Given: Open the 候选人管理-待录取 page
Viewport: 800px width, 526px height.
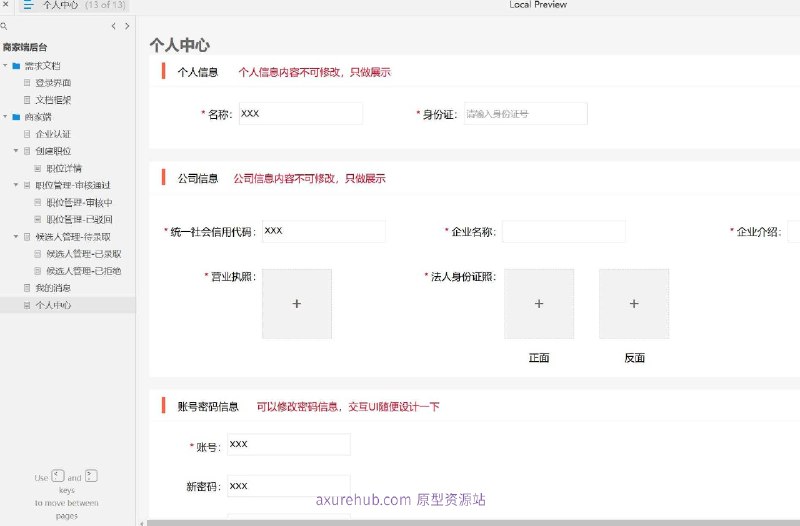Looking at the screenshot, I should 73,237.
